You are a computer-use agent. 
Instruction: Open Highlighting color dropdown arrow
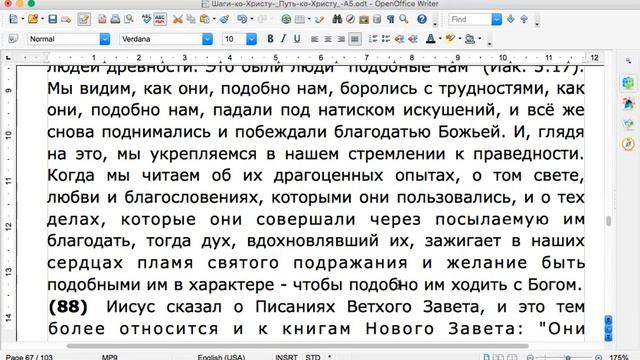[x=460, y=39]
